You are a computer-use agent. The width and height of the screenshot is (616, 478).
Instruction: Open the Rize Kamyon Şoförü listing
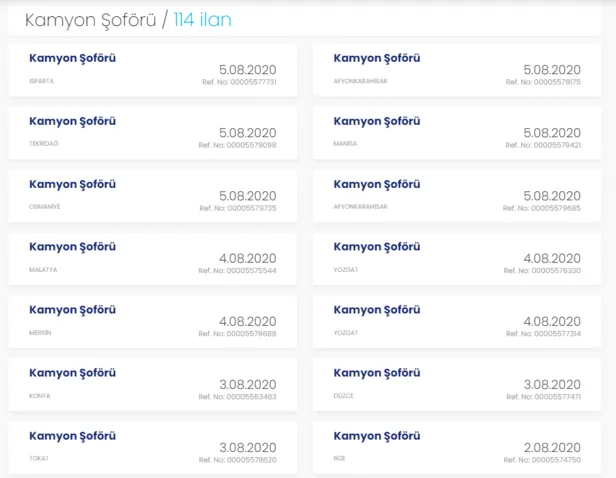click(377, 436)
